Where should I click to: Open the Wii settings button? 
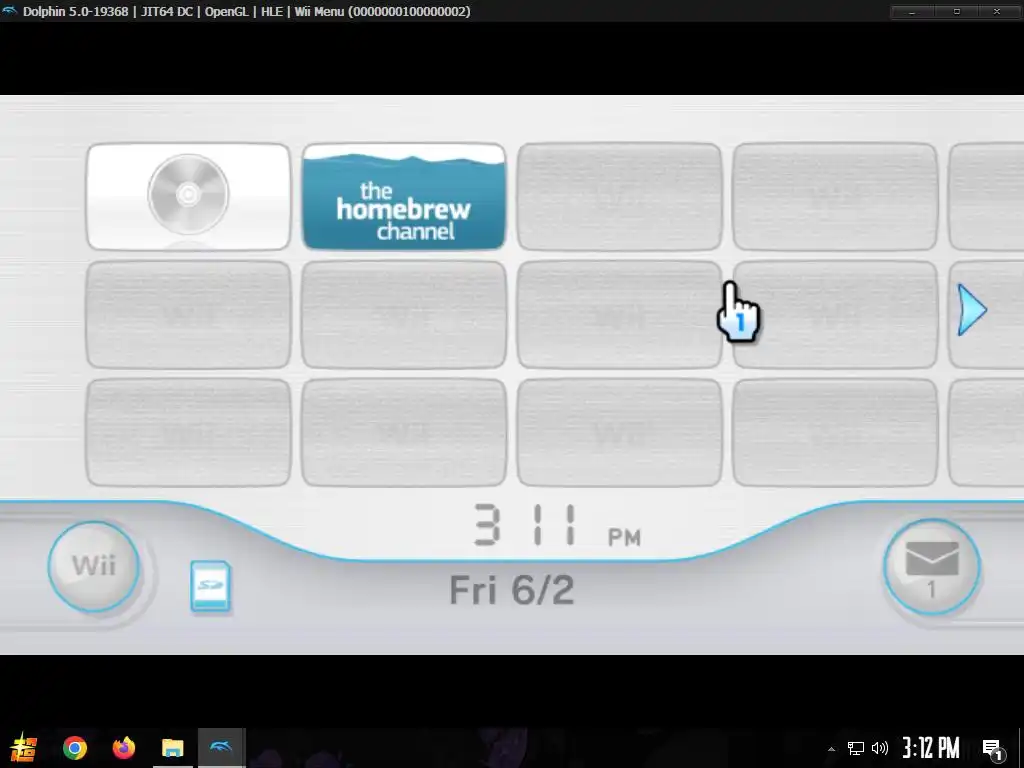coord(94,566)
